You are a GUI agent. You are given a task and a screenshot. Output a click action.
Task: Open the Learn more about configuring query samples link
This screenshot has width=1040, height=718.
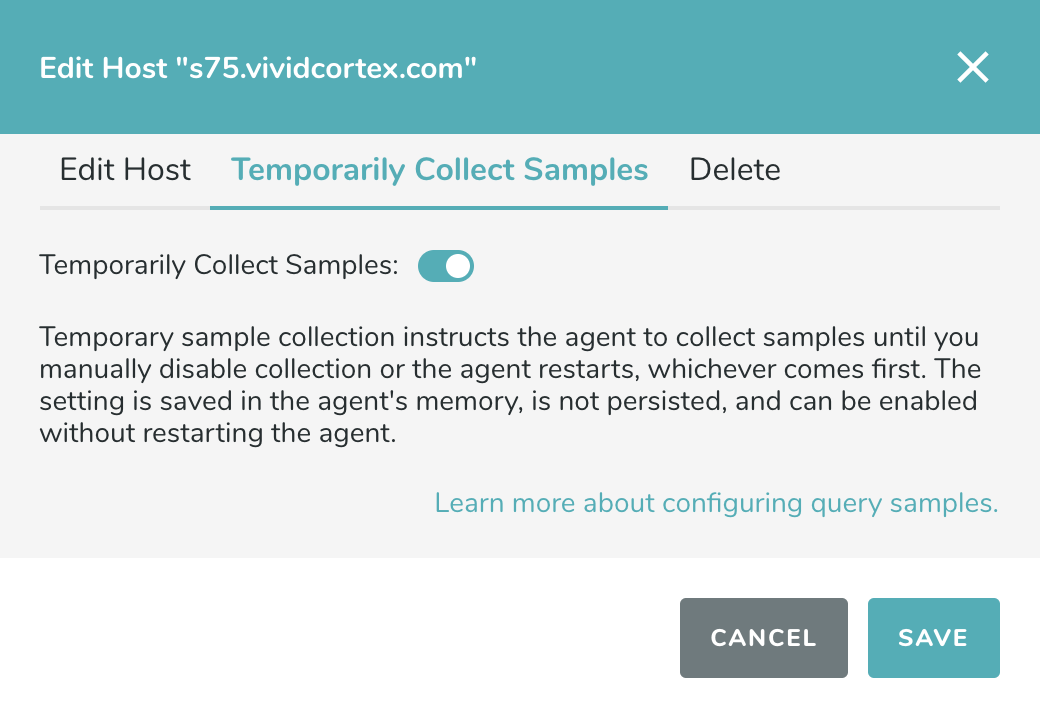click(716, 502)
